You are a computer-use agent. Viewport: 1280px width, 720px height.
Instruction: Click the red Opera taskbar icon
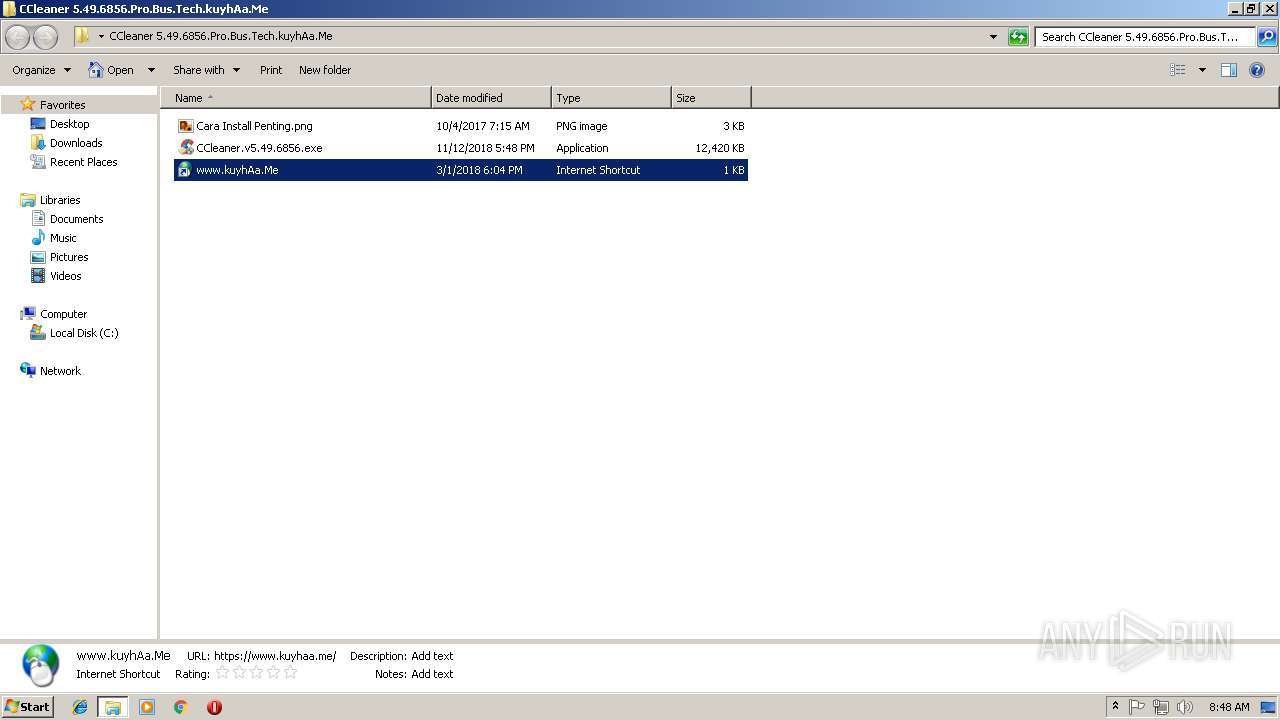[x=214, y=707]
